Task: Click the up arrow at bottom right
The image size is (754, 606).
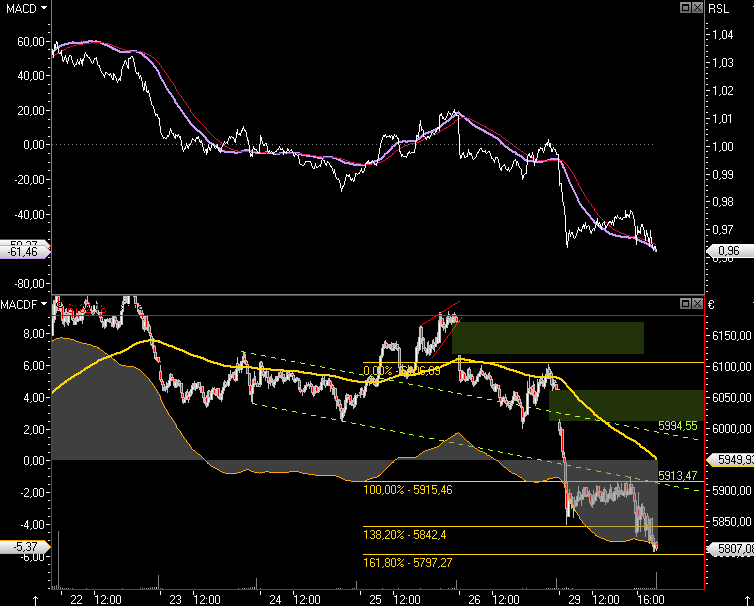Action: [x=747, y=600]
